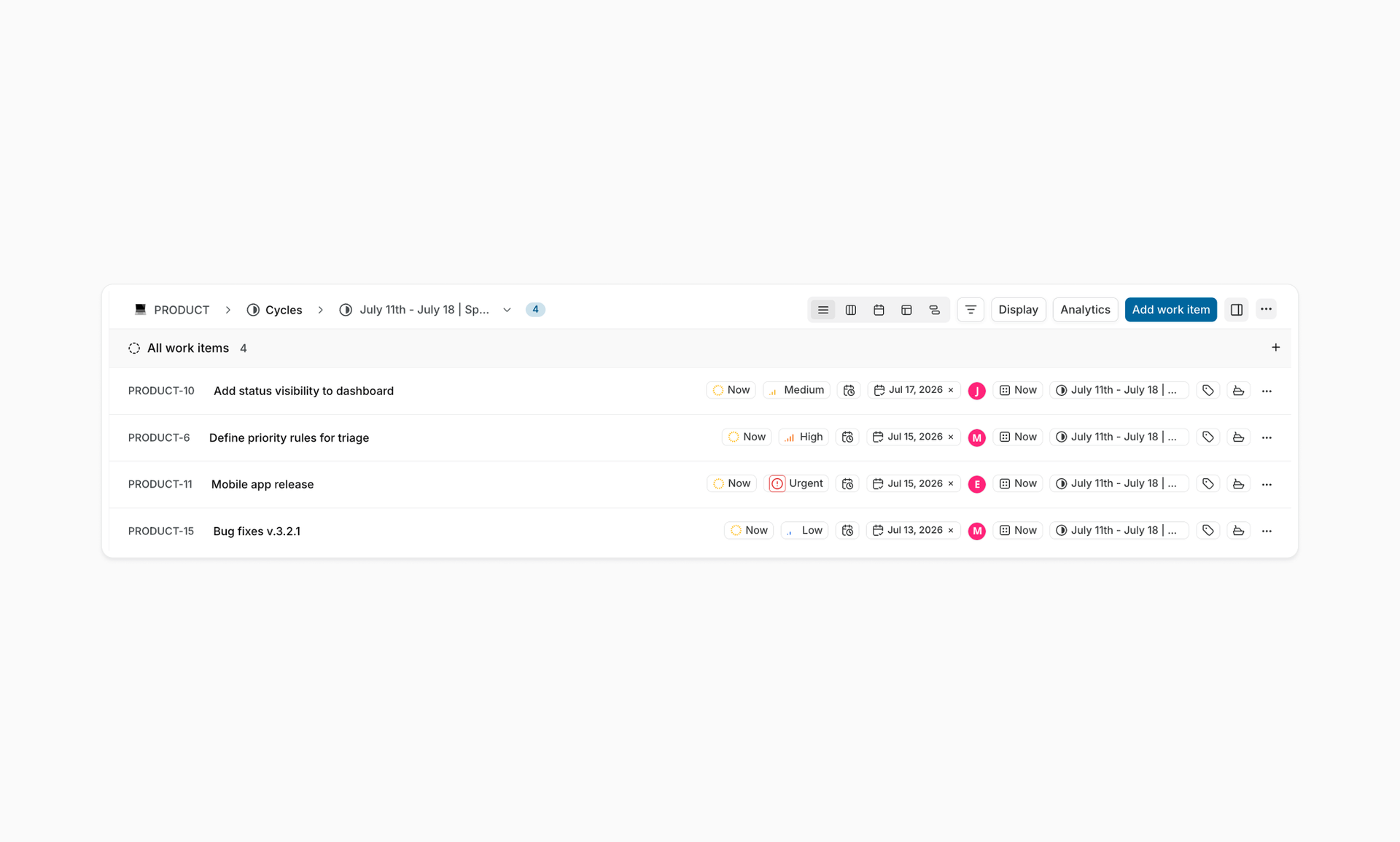This screenshot has width=1400, height=842.
Task: Open Analytics for this cycle
Action: [1085, 310]
